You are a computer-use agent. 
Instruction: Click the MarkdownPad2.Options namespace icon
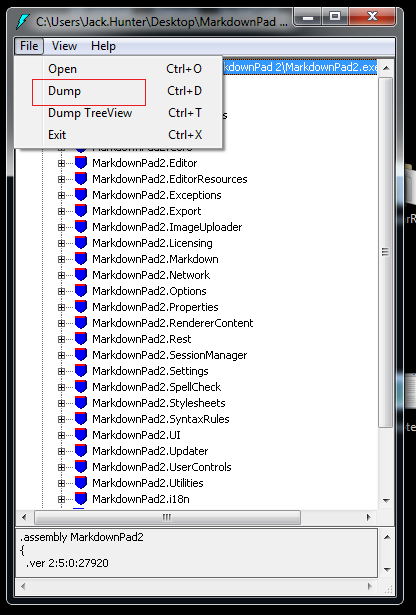click(x=81, y=291)
